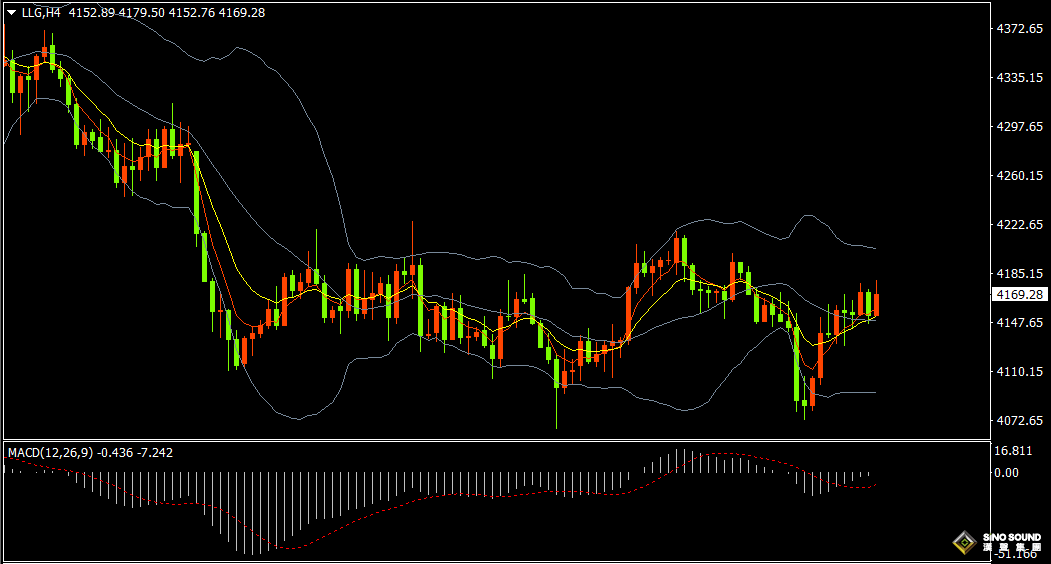Click the 0.00 MACD zero level label

1006,473
